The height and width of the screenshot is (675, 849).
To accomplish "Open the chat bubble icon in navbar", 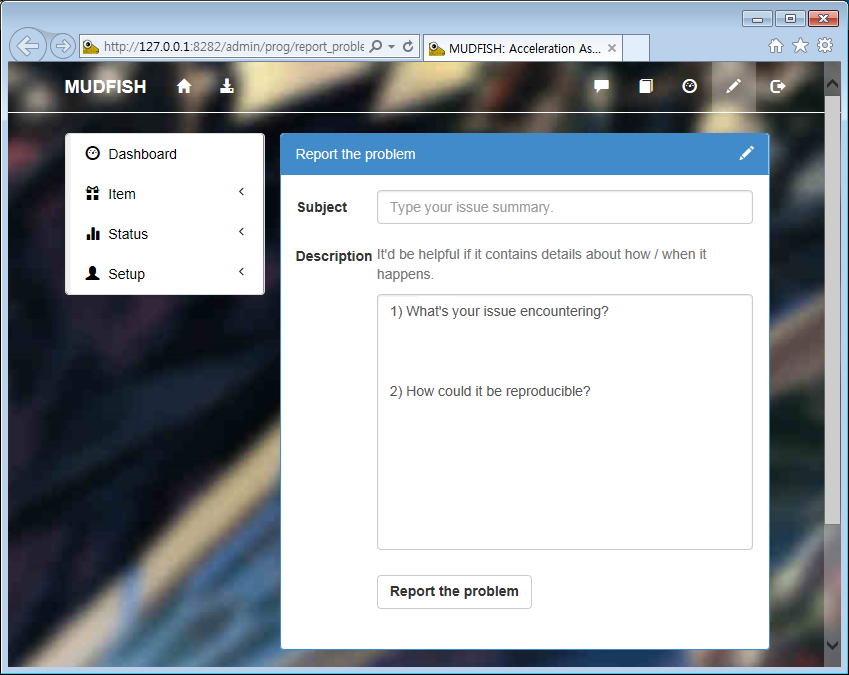I will 601,87.
